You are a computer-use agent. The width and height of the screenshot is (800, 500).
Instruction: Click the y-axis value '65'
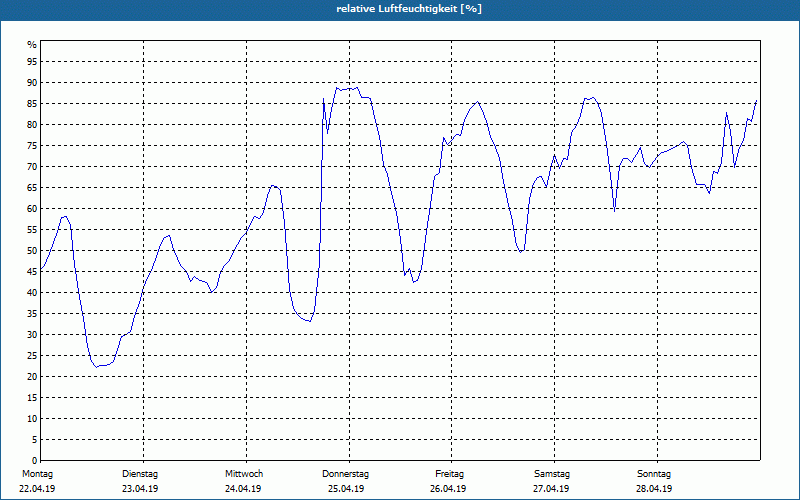(32, 188)
